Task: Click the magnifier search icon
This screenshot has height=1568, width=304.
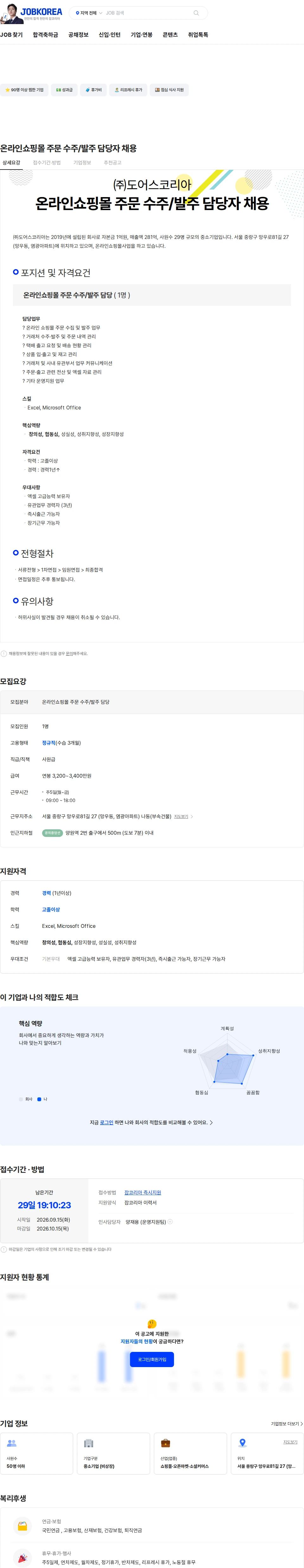Action: (196, 13)
